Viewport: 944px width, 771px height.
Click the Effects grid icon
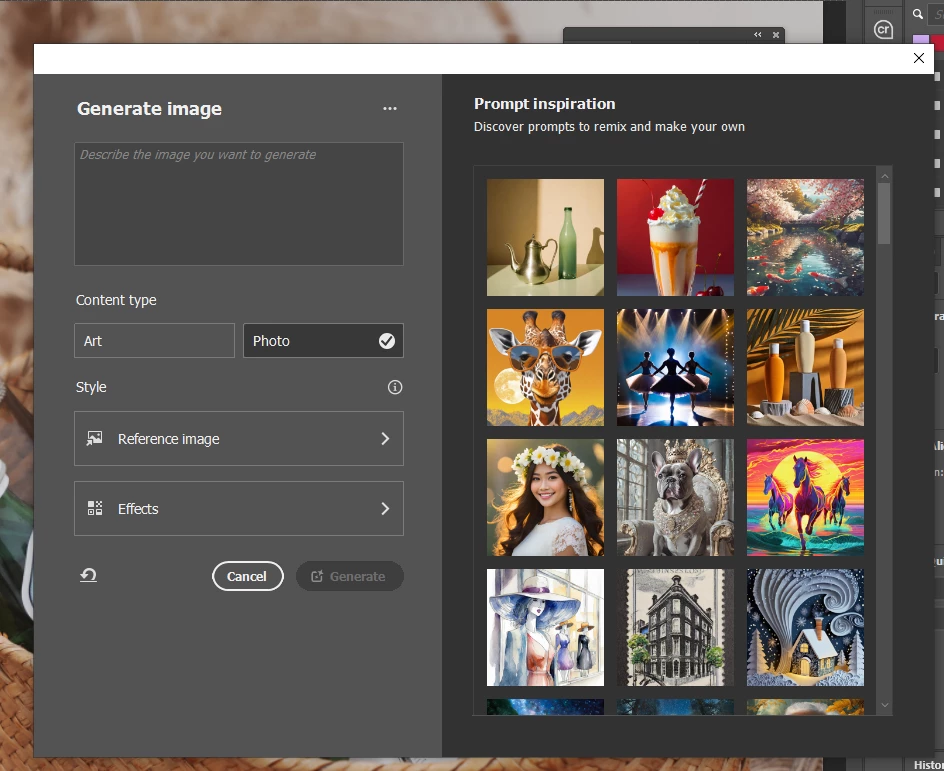tap(95, 508)
